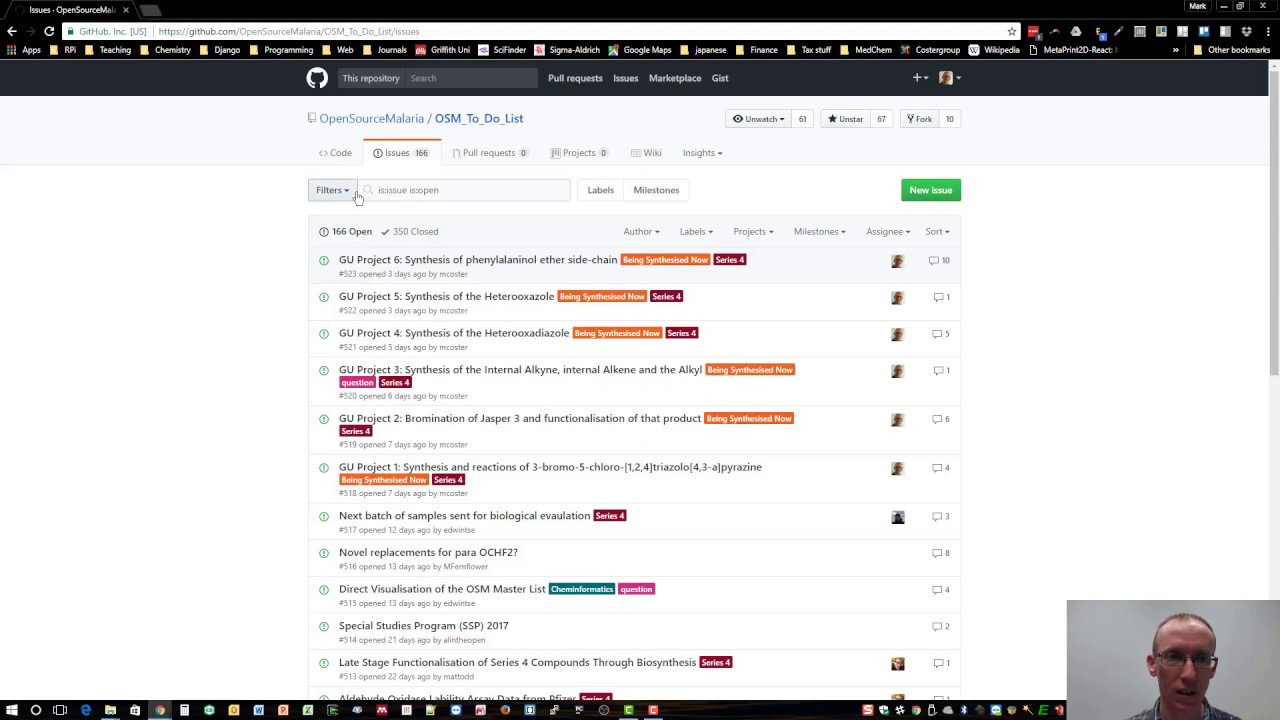Click assignee avatar on Next batch of samples row

pyautogui.click(x=897, y=517)
